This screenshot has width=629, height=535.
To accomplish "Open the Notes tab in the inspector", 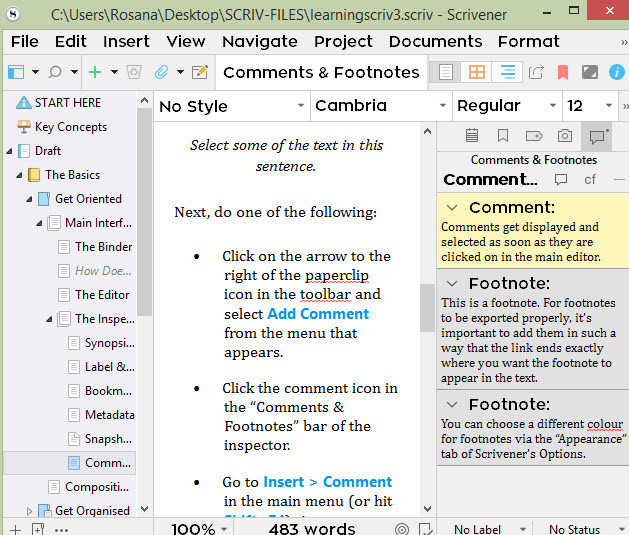I will coord(472,136).
